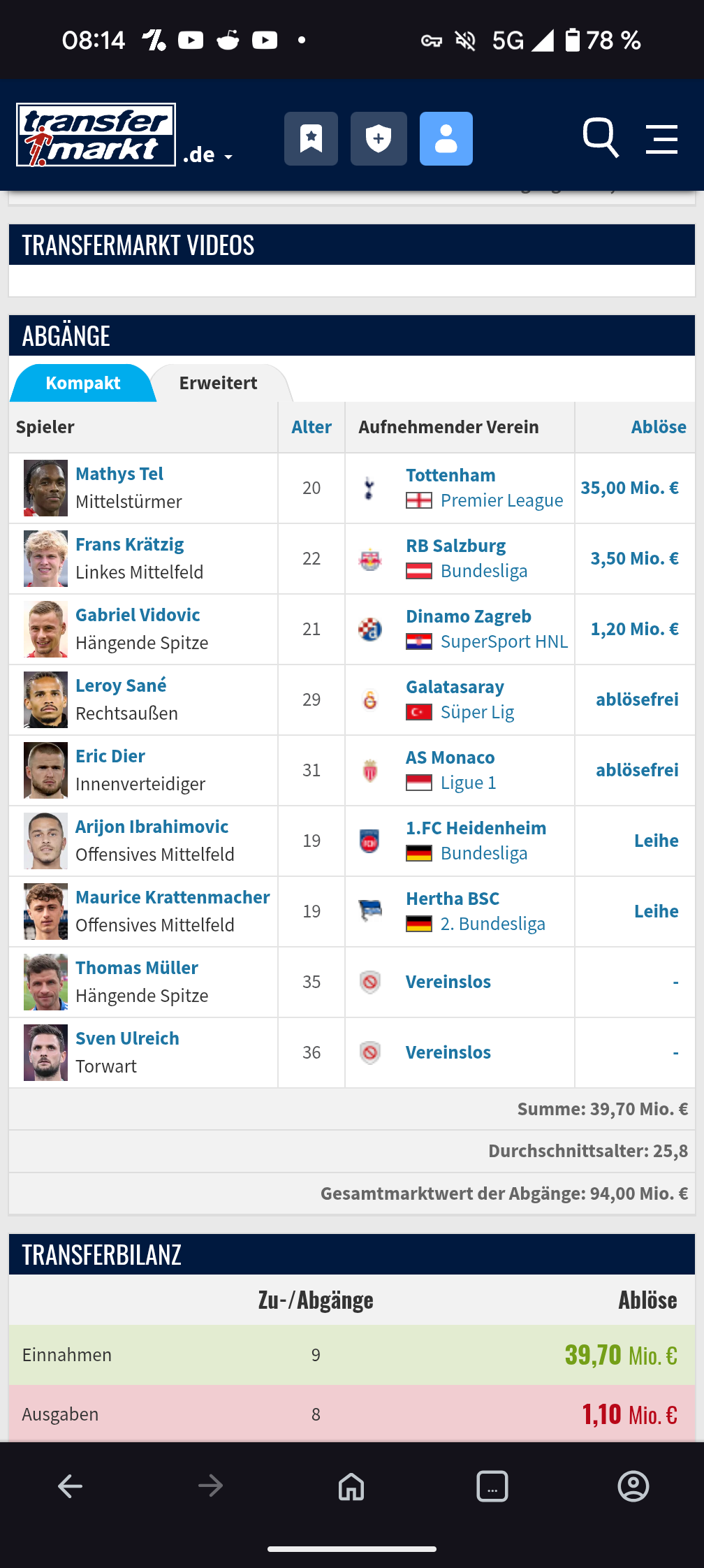Image resolution: width=704 pixels, height=1568 pixels.
Task: Open the 35,00 Mio. € transfer fee
Action: coord(629,488)
